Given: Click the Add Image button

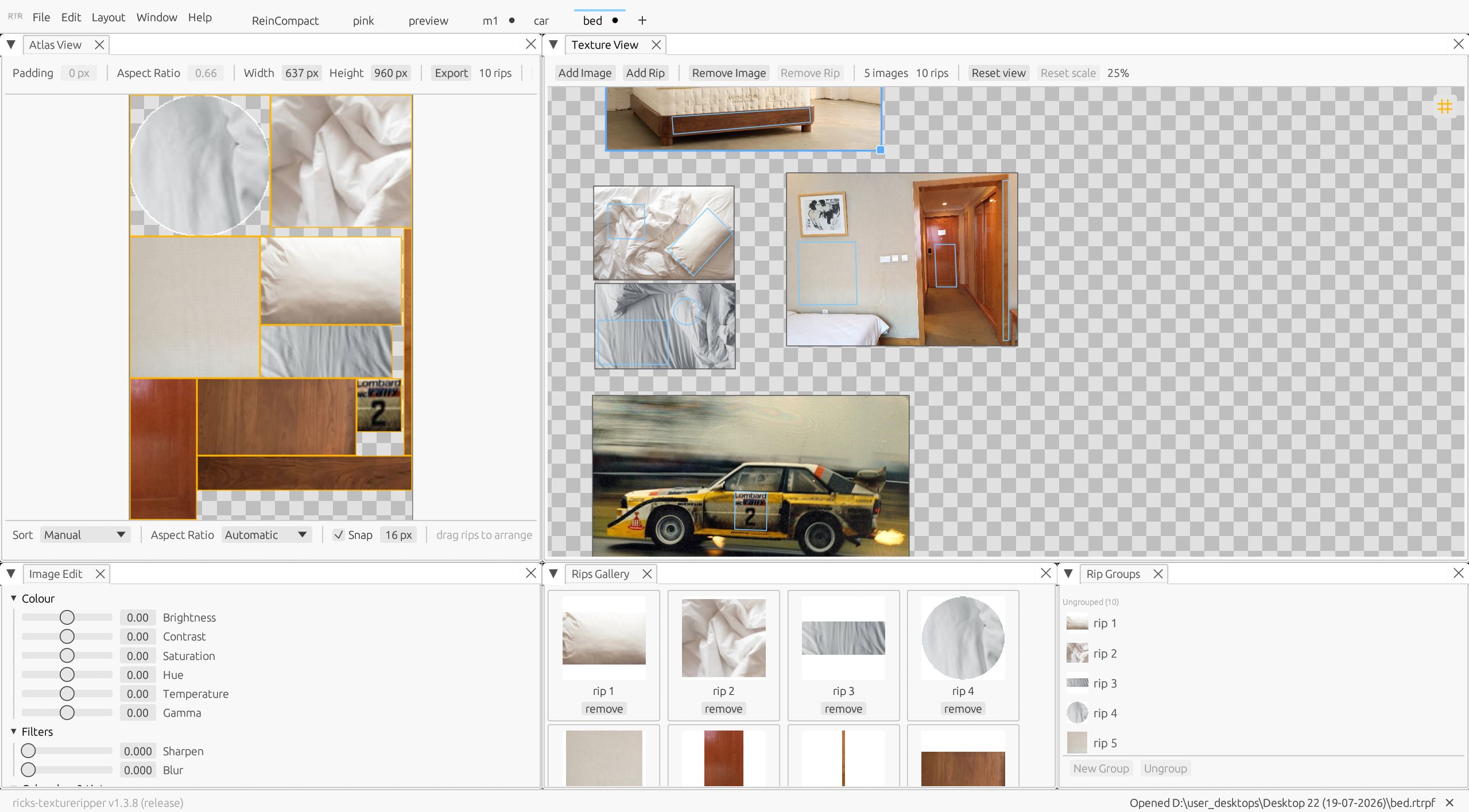Looking at the screenshot, I should tap(585, 73).
